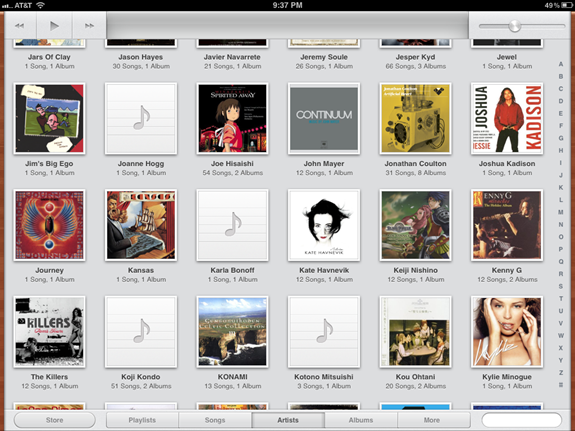Click the playback progress bar at top
This screenshot has width=575, height=431.
[287, 25]
